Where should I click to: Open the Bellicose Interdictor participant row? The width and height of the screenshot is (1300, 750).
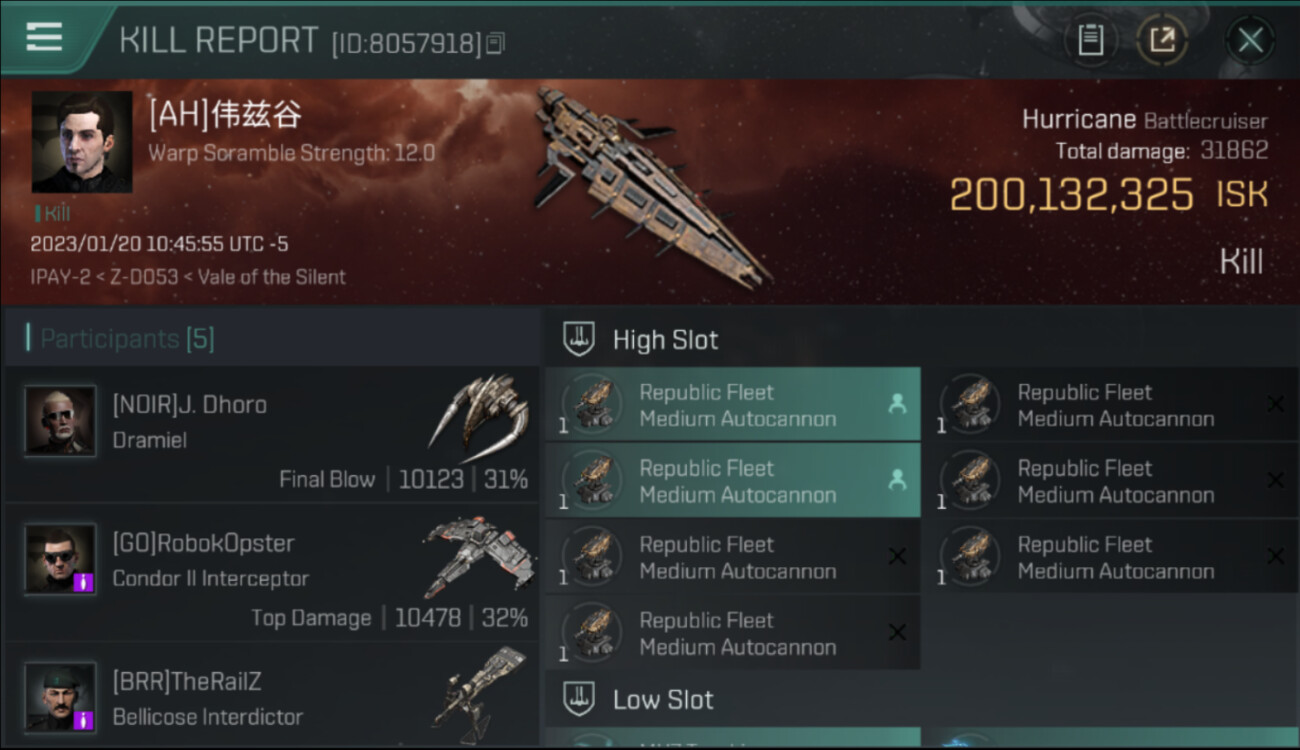pyautogui.click(x=272, y=700)
